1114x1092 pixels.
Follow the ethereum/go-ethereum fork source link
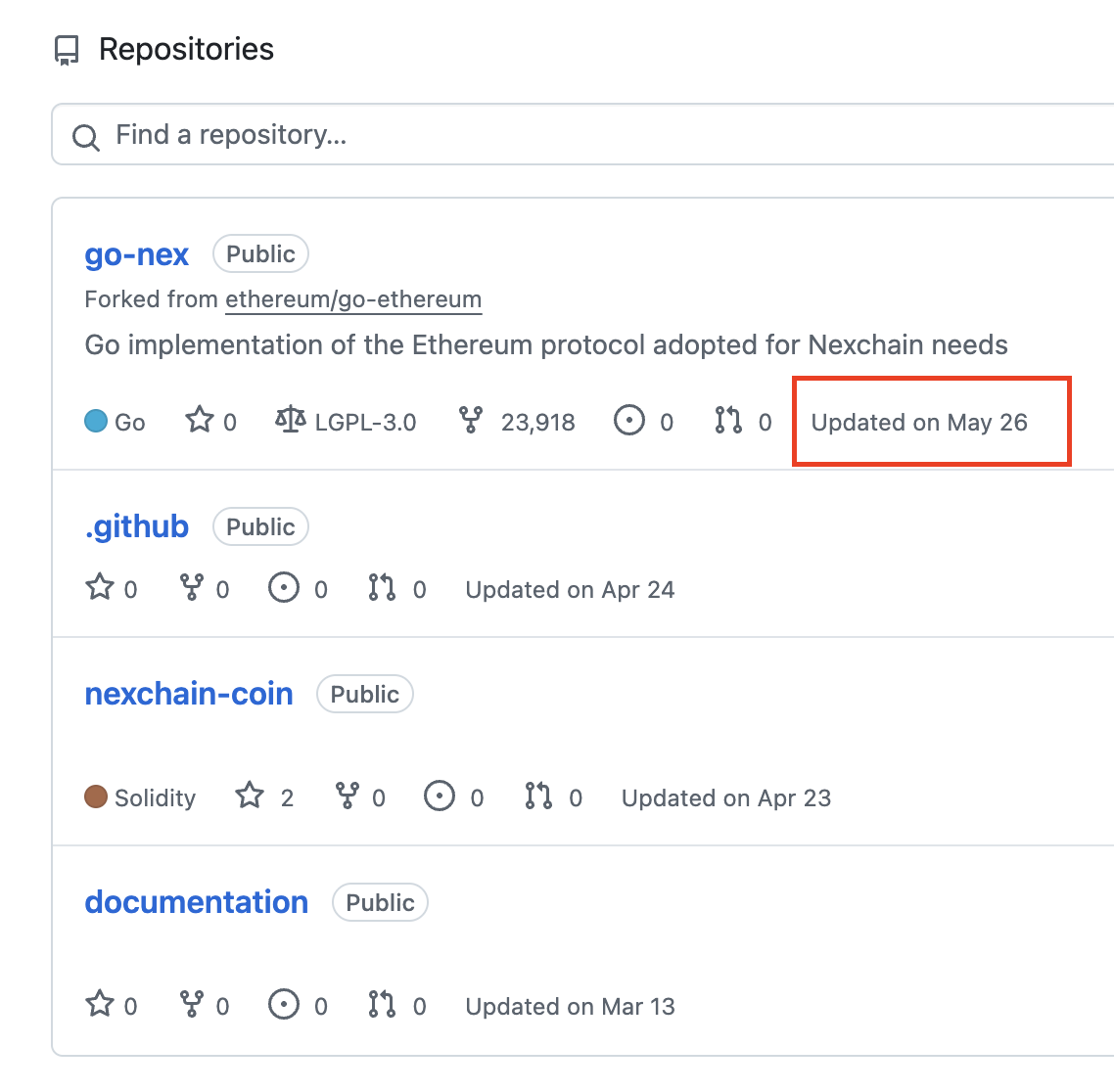click(353, 299)
